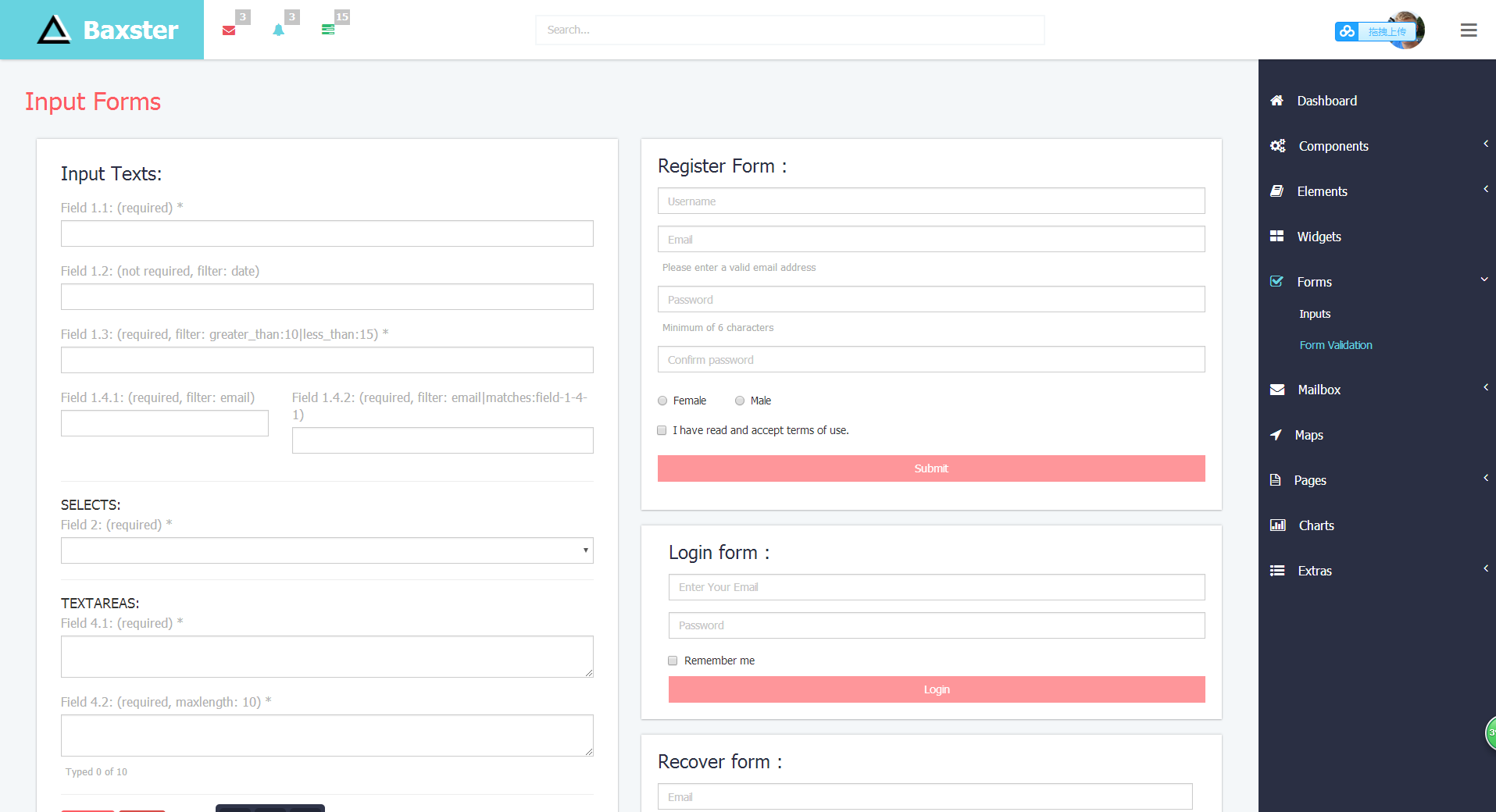Click the Widgets grid icon
This screenshot has height=812, width=1496.
click(x=1277, y=237)
